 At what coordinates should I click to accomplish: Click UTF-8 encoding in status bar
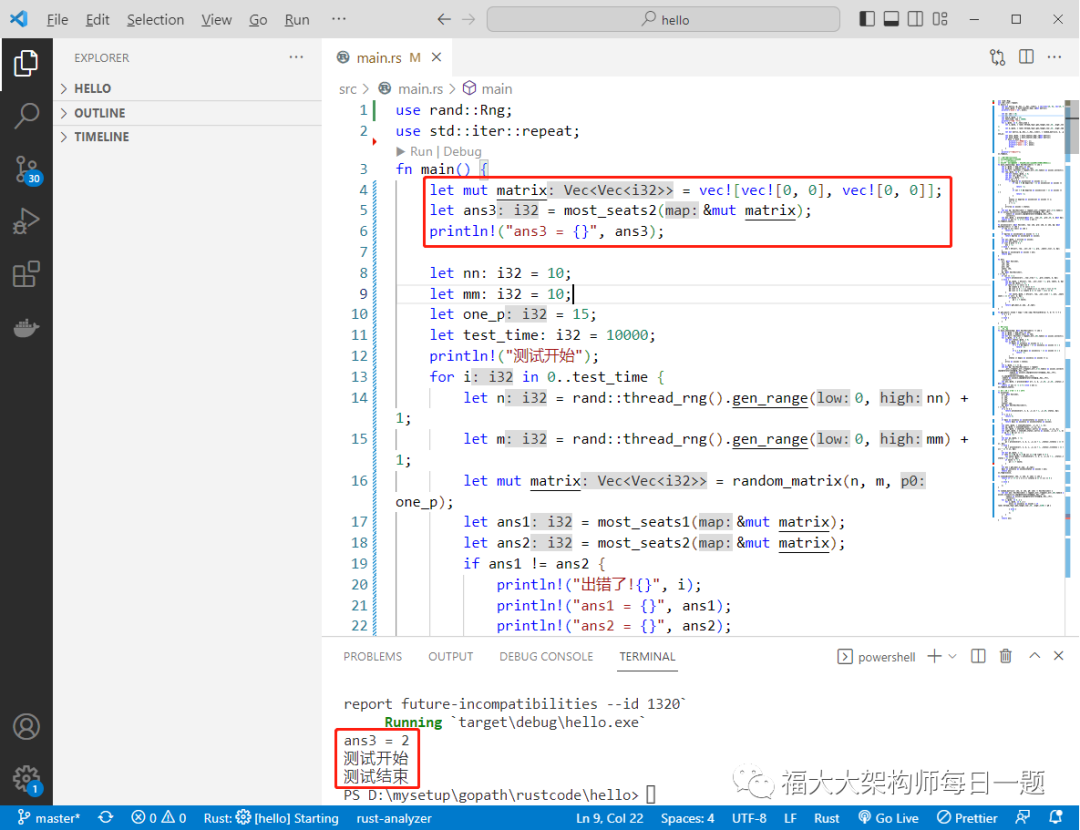click(749, 818)
